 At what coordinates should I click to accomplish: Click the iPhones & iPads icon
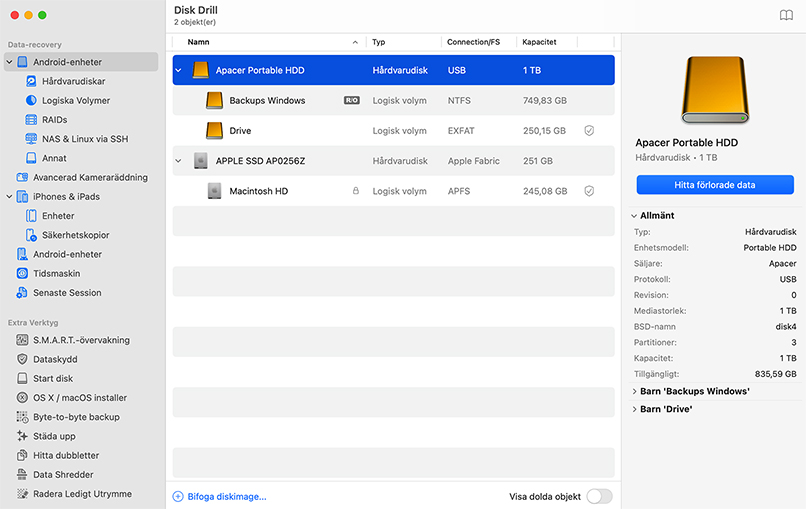tap(22, 196)
